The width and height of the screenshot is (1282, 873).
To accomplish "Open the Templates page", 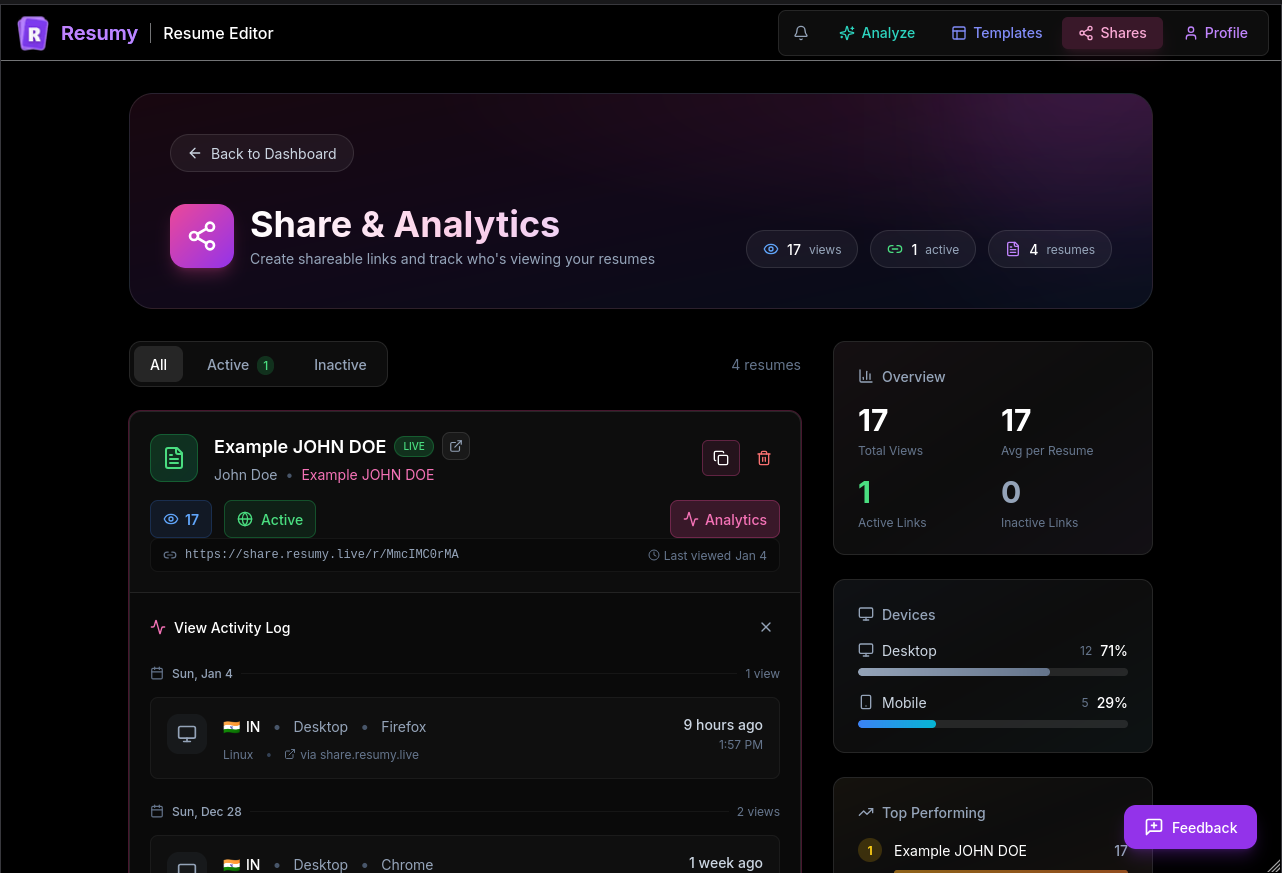I will [x=997, y=33].
